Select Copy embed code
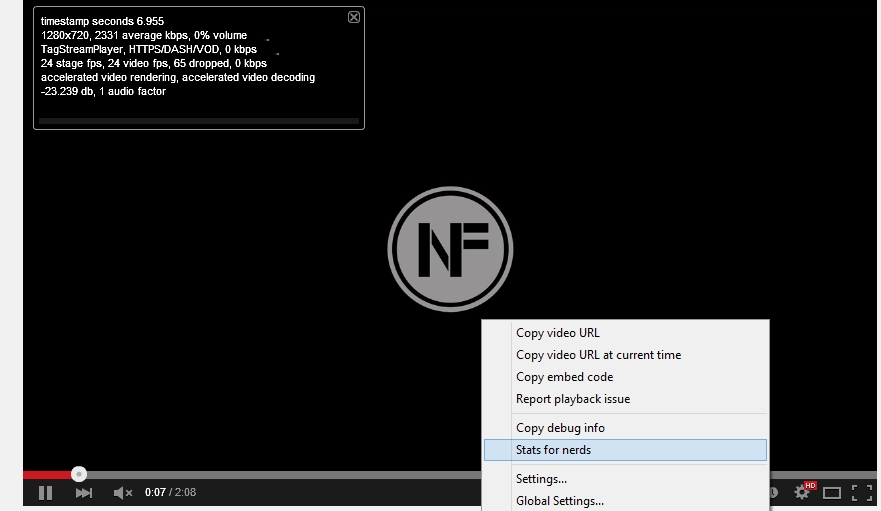The image size is (881, 511). 625,377
